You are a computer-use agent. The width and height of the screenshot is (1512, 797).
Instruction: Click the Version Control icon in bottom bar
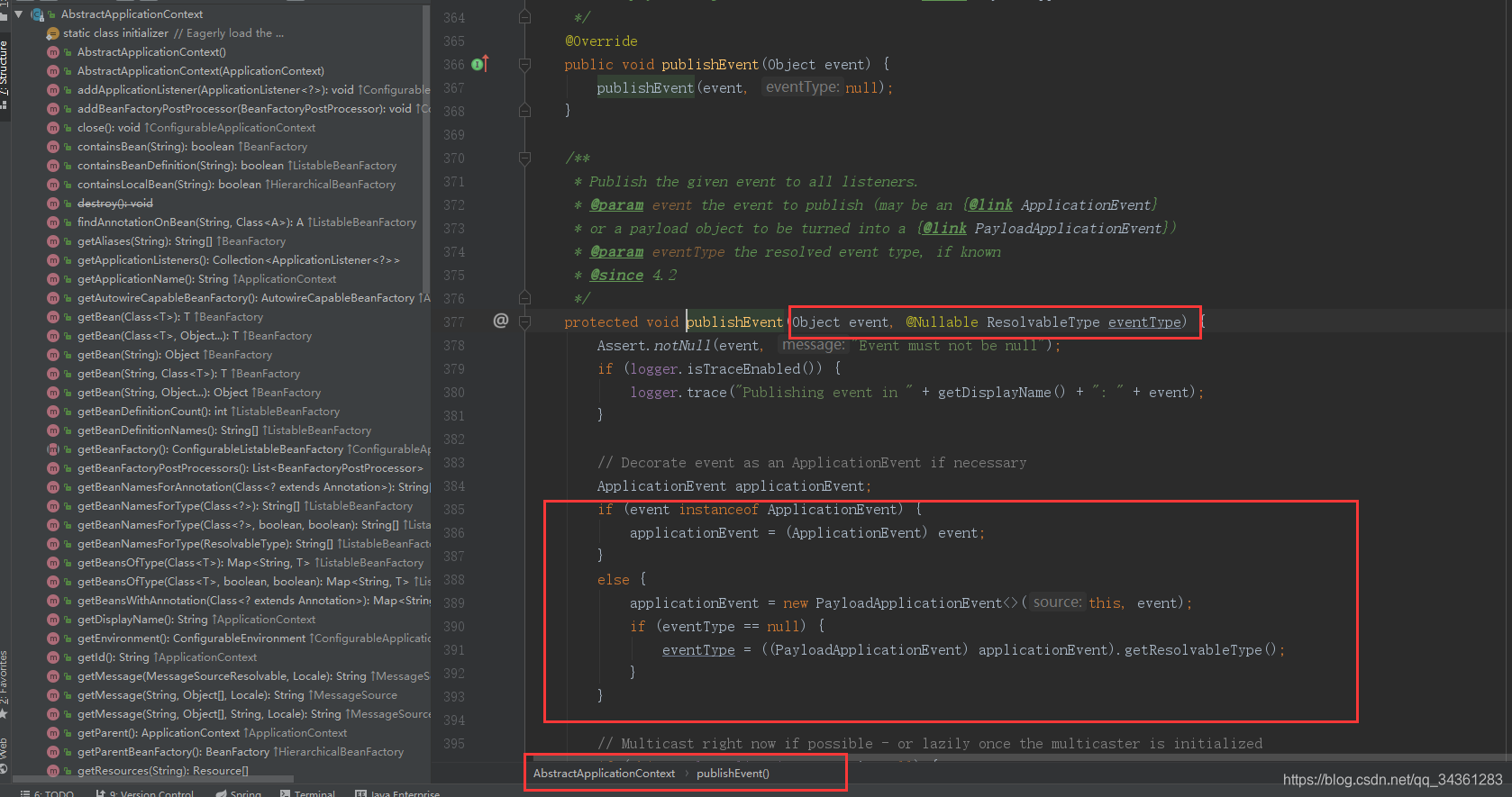coord(100,793)
